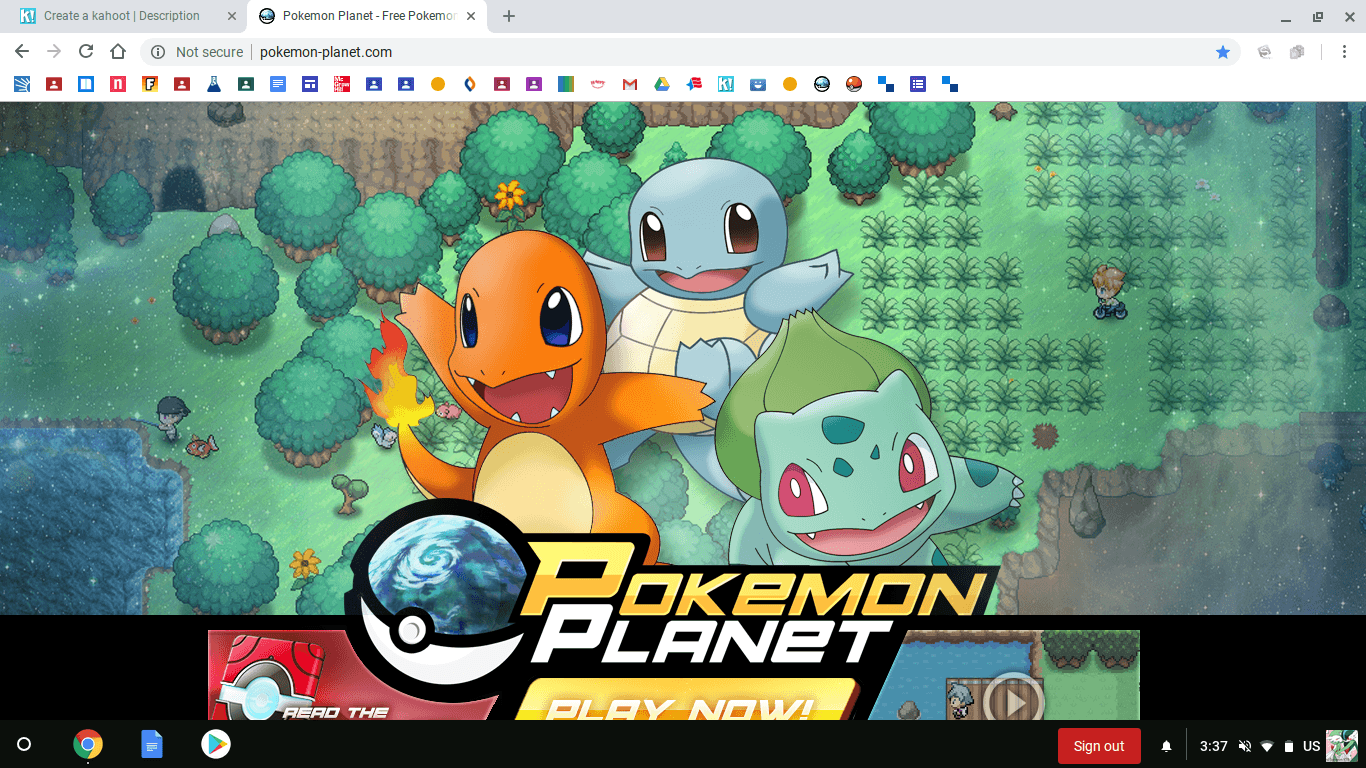Click the first extension icon beside the bookmark star
The width and height of the screenshot is (1366, 768).
coord(1264,52)
